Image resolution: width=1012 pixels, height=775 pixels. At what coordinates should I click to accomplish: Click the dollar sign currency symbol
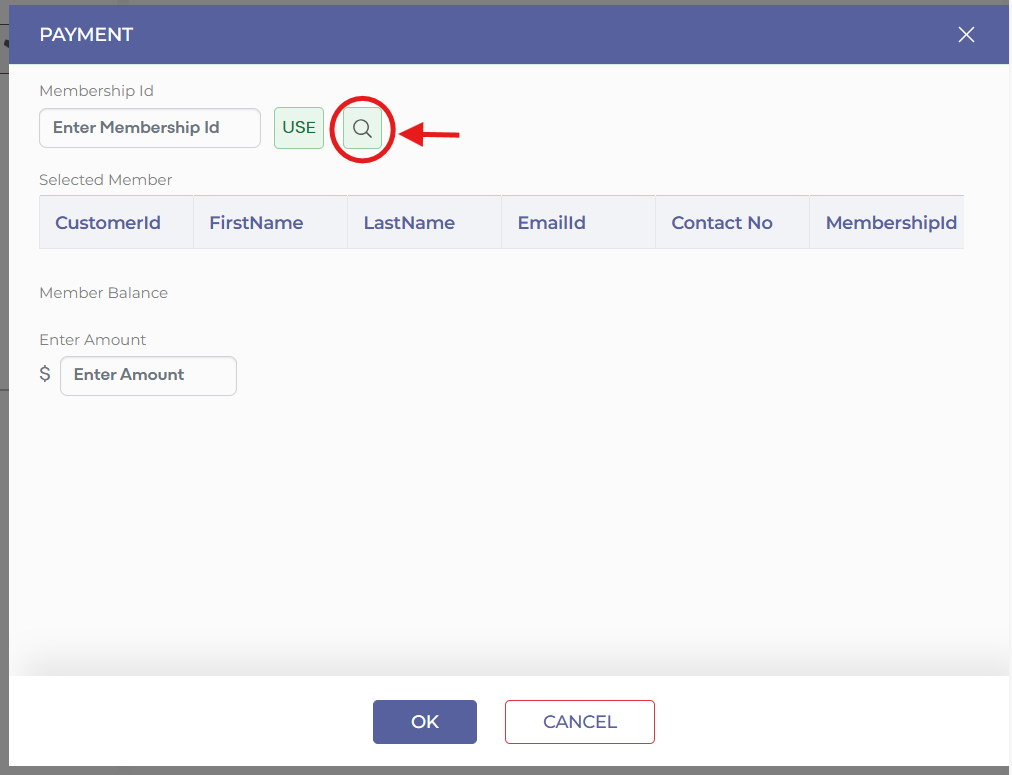point(45,375)
